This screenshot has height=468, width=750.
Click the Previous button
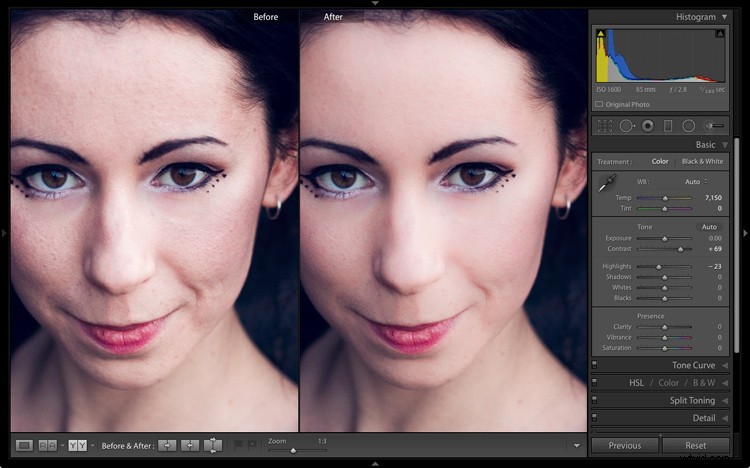(625, 446)
